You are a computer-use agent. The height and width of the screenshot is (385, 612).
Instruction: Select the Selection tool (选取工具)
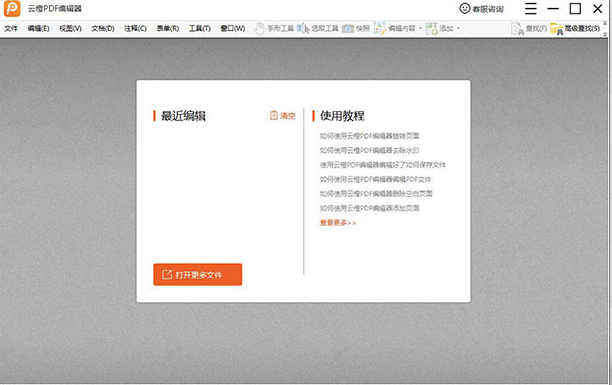tap(318, 29)
